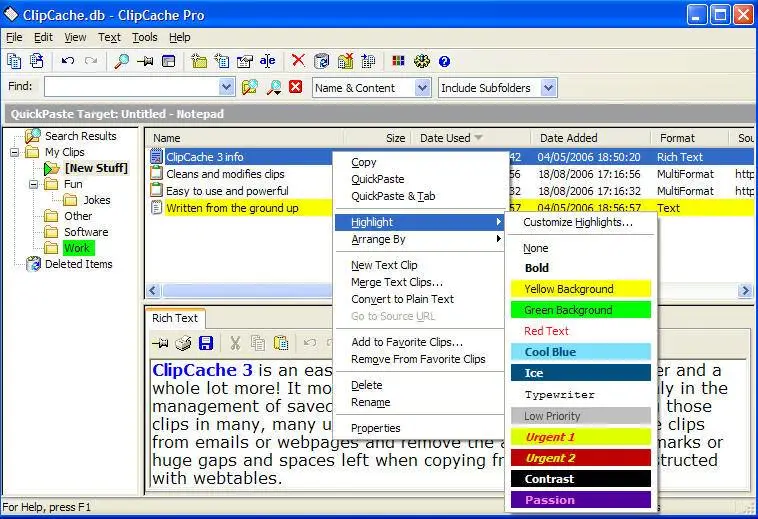Click the folder search icon beside Find box

pos(249,87)
